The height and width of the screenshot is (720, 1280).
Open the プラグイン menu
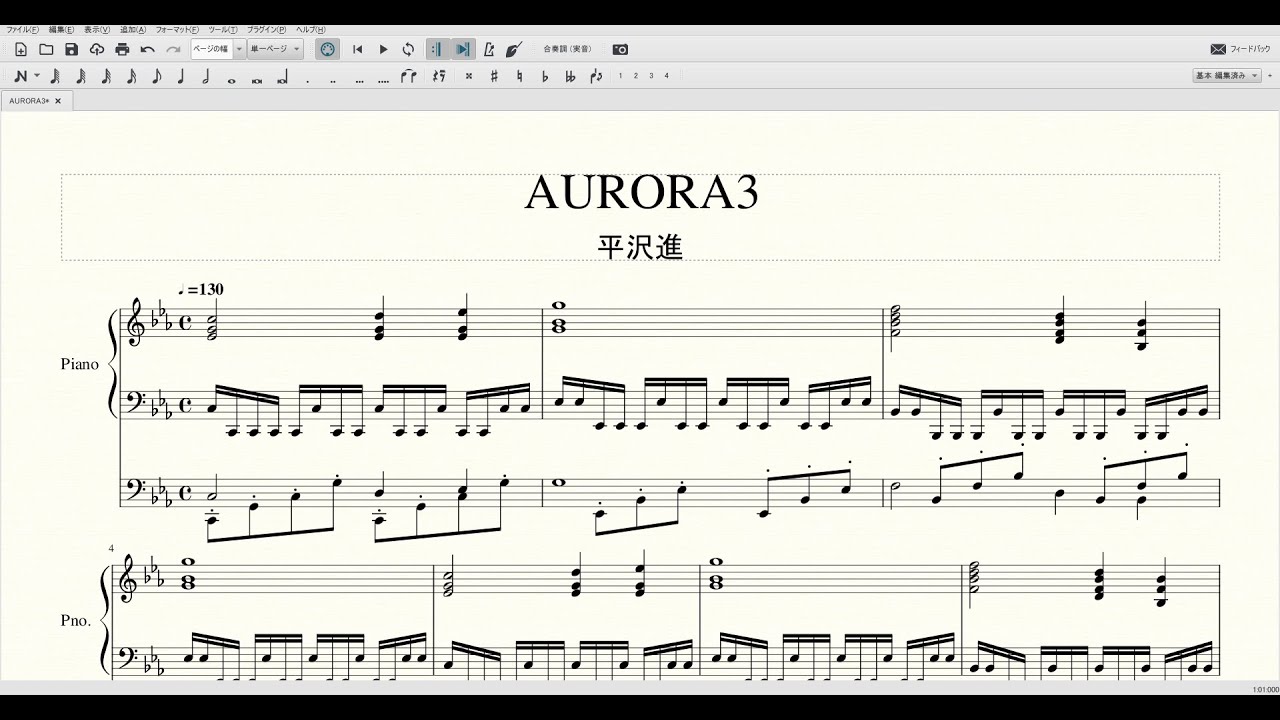[x=267, y=30]
